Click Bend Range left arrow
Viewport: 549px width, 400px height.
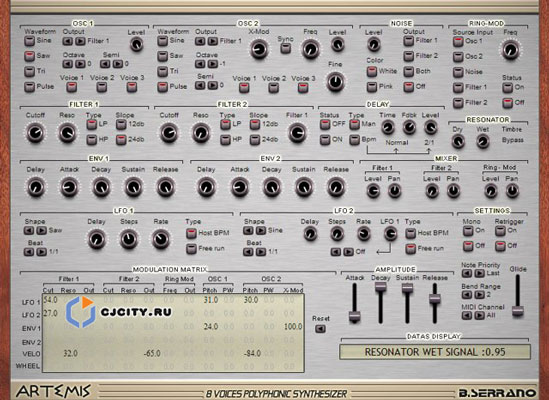(x=467, y=295)
